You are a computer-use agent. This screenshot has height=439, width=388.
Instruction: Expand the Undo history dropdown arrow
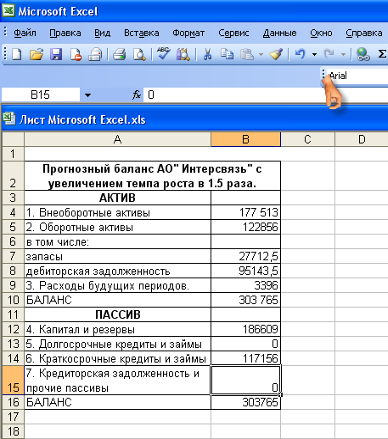tap(314, 54)
